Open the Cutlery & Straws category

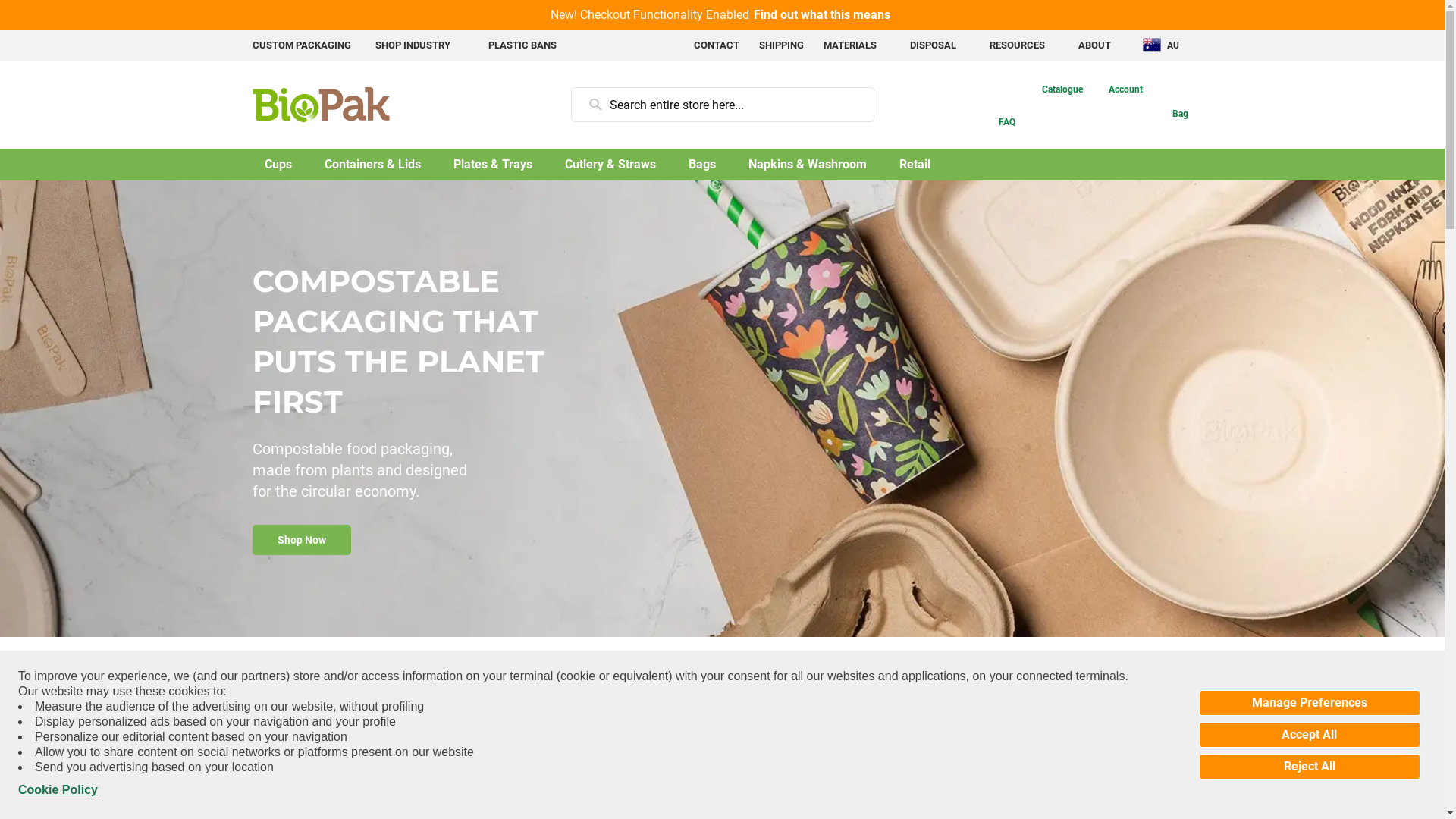610,165
